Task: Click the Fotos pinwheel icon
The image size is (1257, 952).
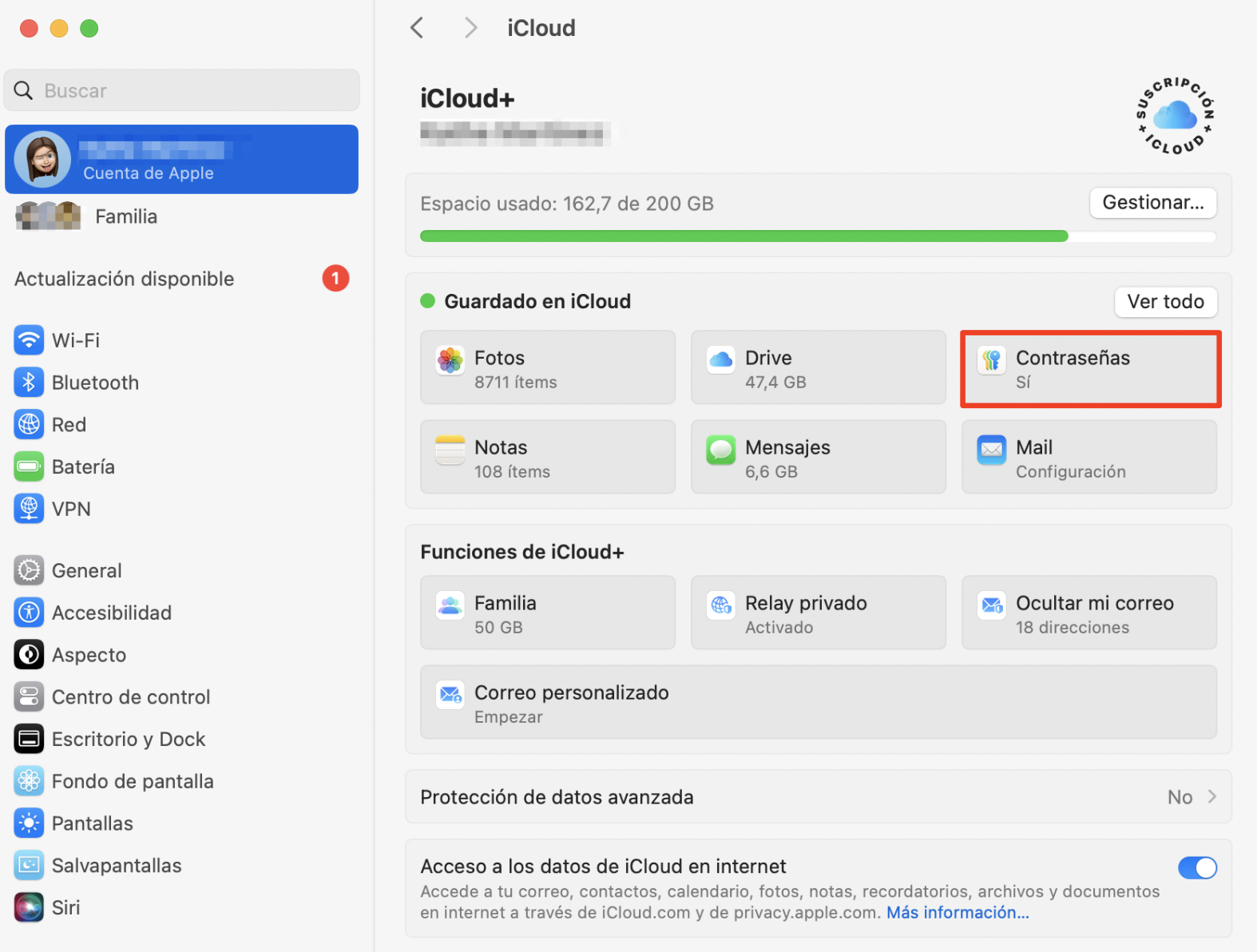Action: pyautogui.click(x=450, y=360)
